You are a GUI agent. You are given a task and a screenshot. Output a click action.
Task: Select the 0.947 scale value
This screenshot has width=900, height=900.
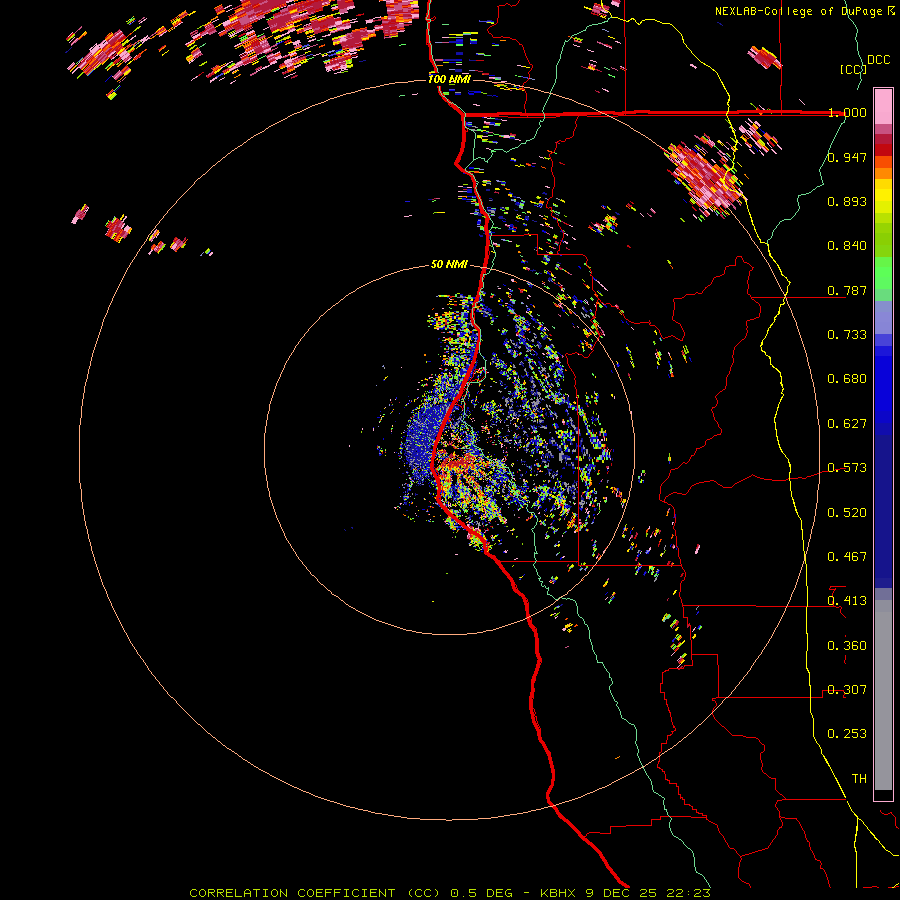847,157
